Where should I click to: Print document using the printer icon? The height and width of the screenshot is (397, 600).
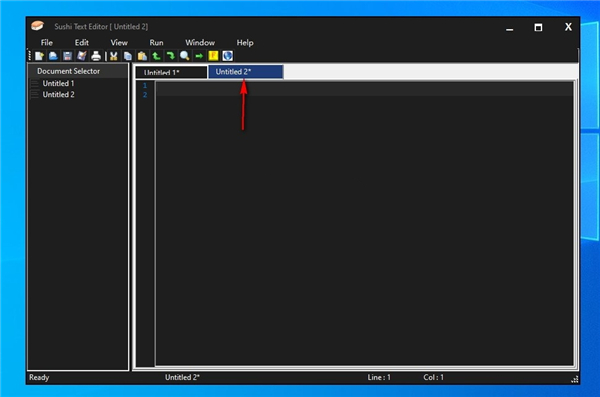[96, 56]
